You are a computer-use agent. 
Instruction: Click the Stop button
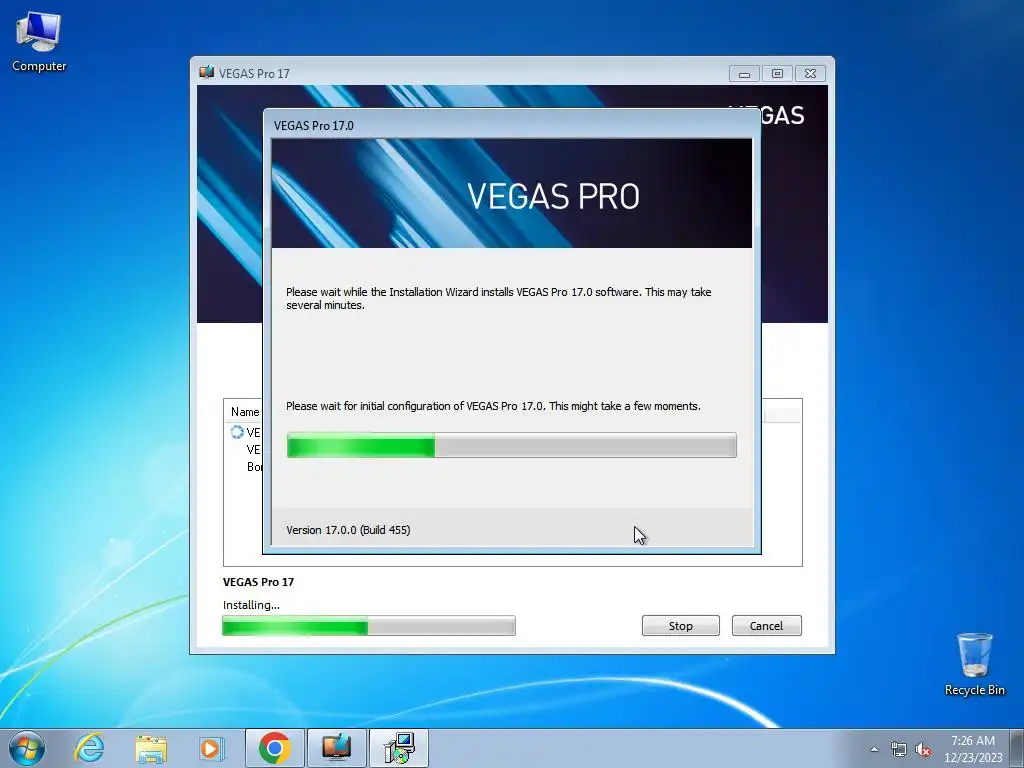click(x=680, y=626)
